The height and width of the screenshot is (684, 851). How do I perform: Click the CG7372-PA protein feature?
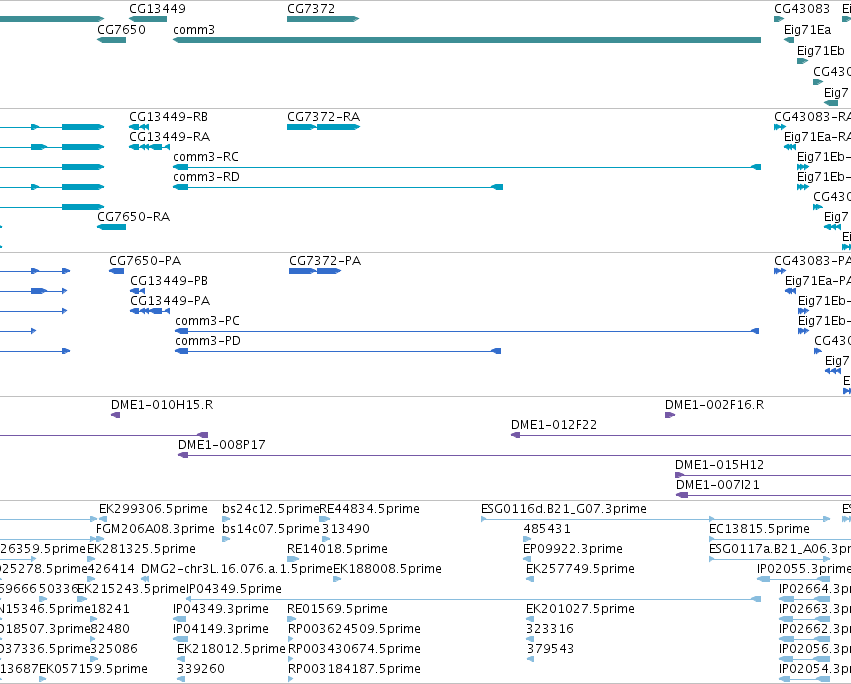315,271
